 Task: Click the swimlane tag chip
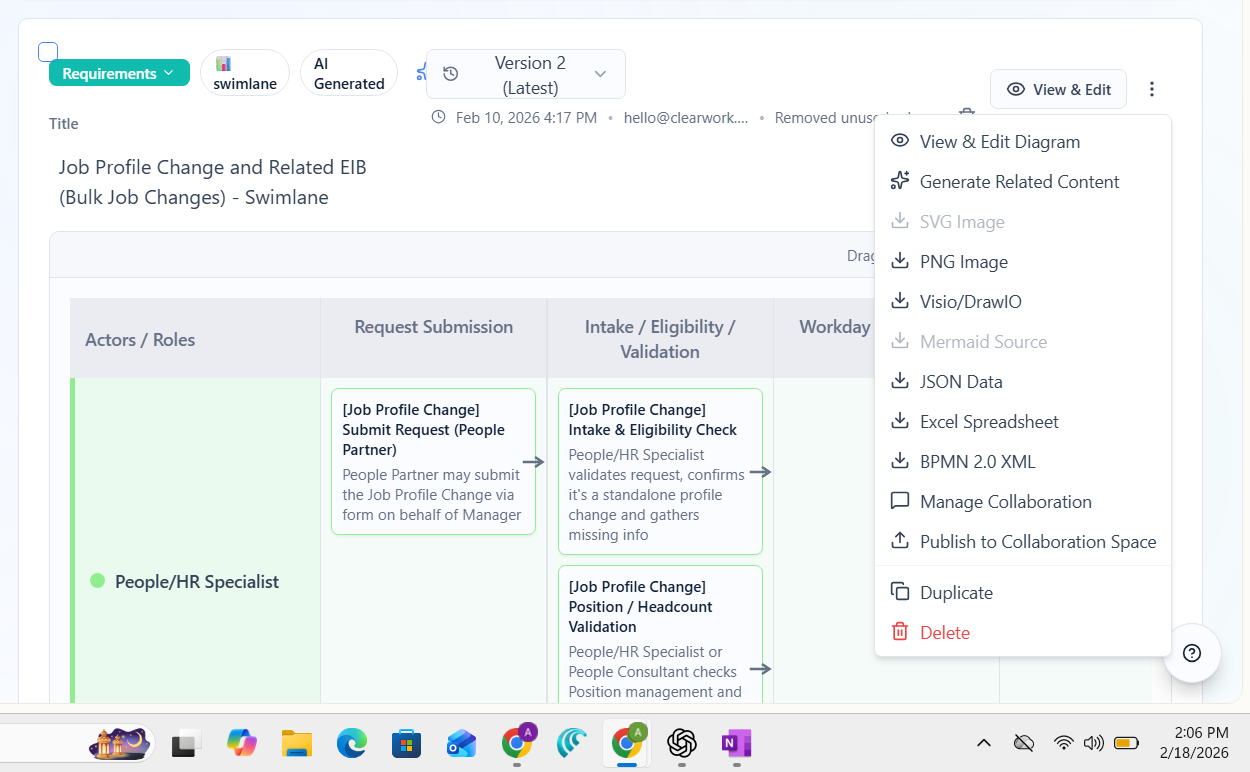[245, 73]
